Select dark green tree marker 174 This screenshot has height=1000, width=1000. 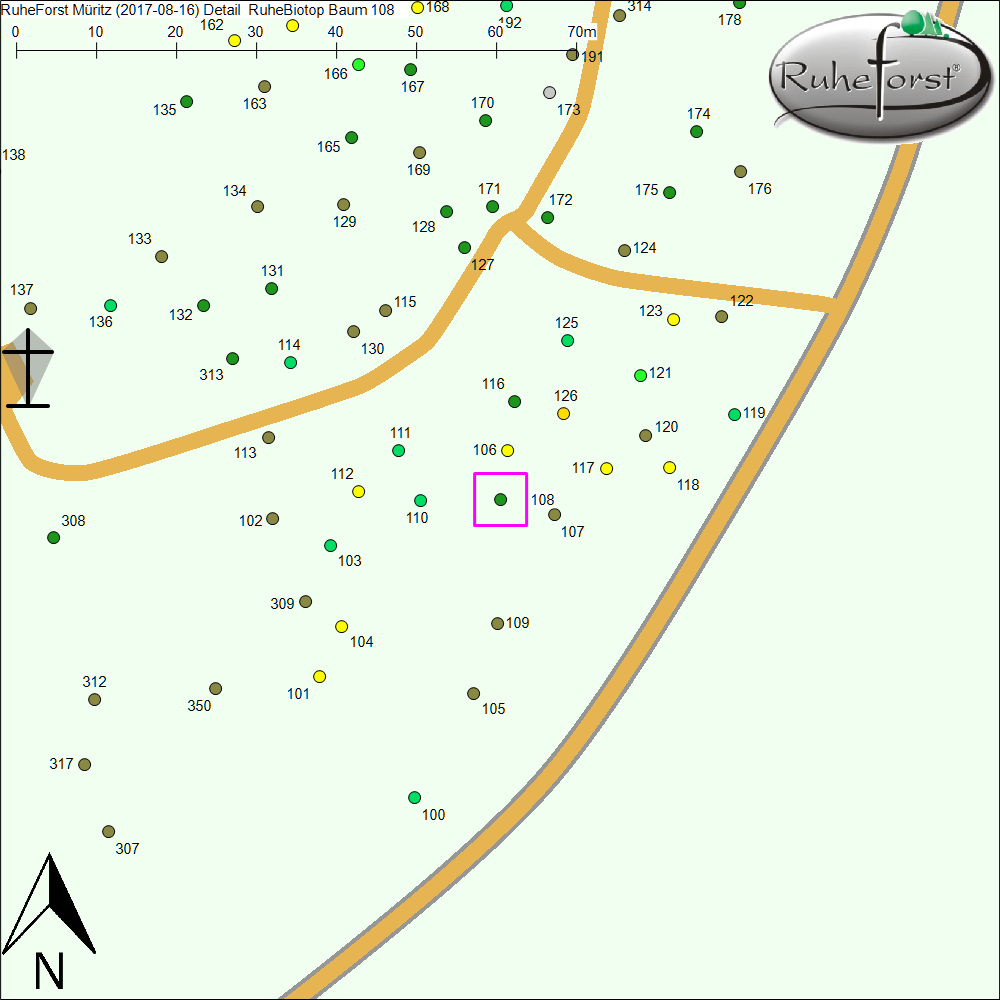pyautogui.click(x=697, y=131)
